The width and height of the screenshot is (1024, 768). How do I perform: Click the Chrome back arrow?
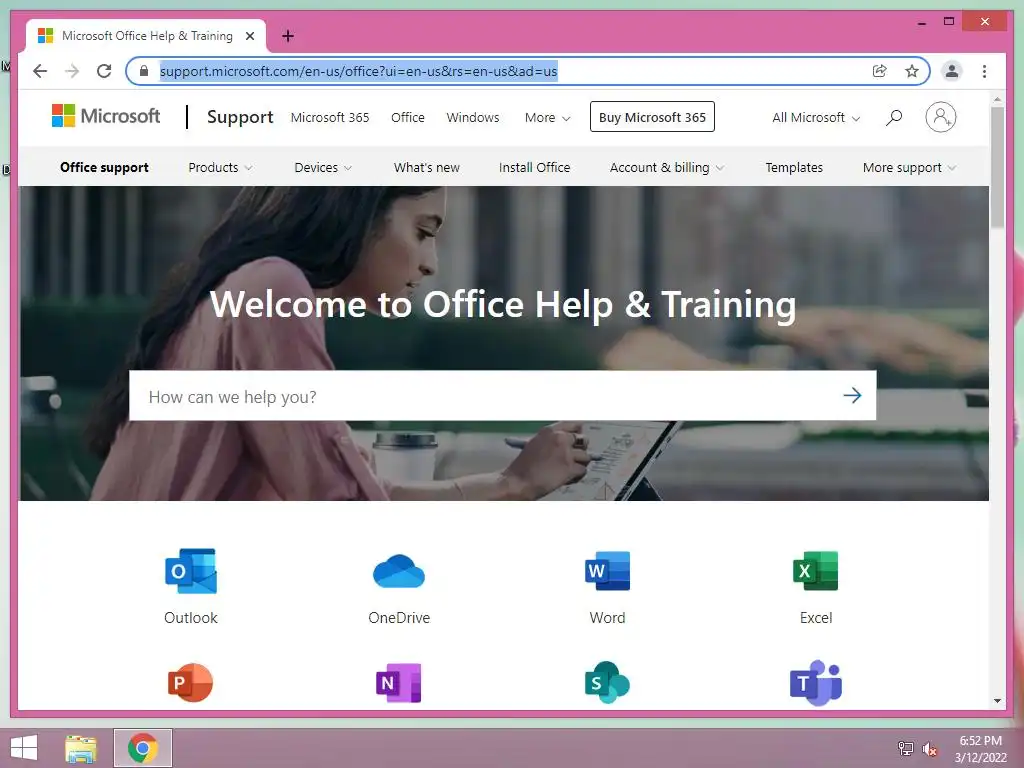point(40,71)
